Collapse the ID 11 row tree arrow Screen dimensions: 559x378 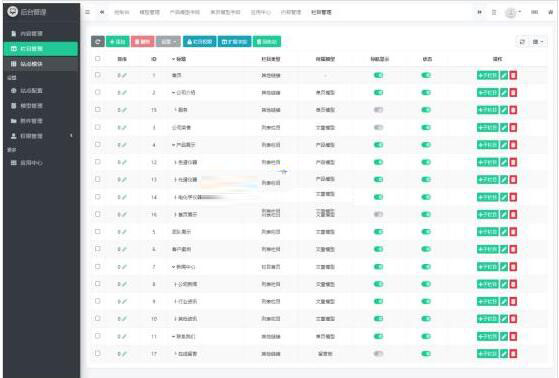[x=174, y=336]
